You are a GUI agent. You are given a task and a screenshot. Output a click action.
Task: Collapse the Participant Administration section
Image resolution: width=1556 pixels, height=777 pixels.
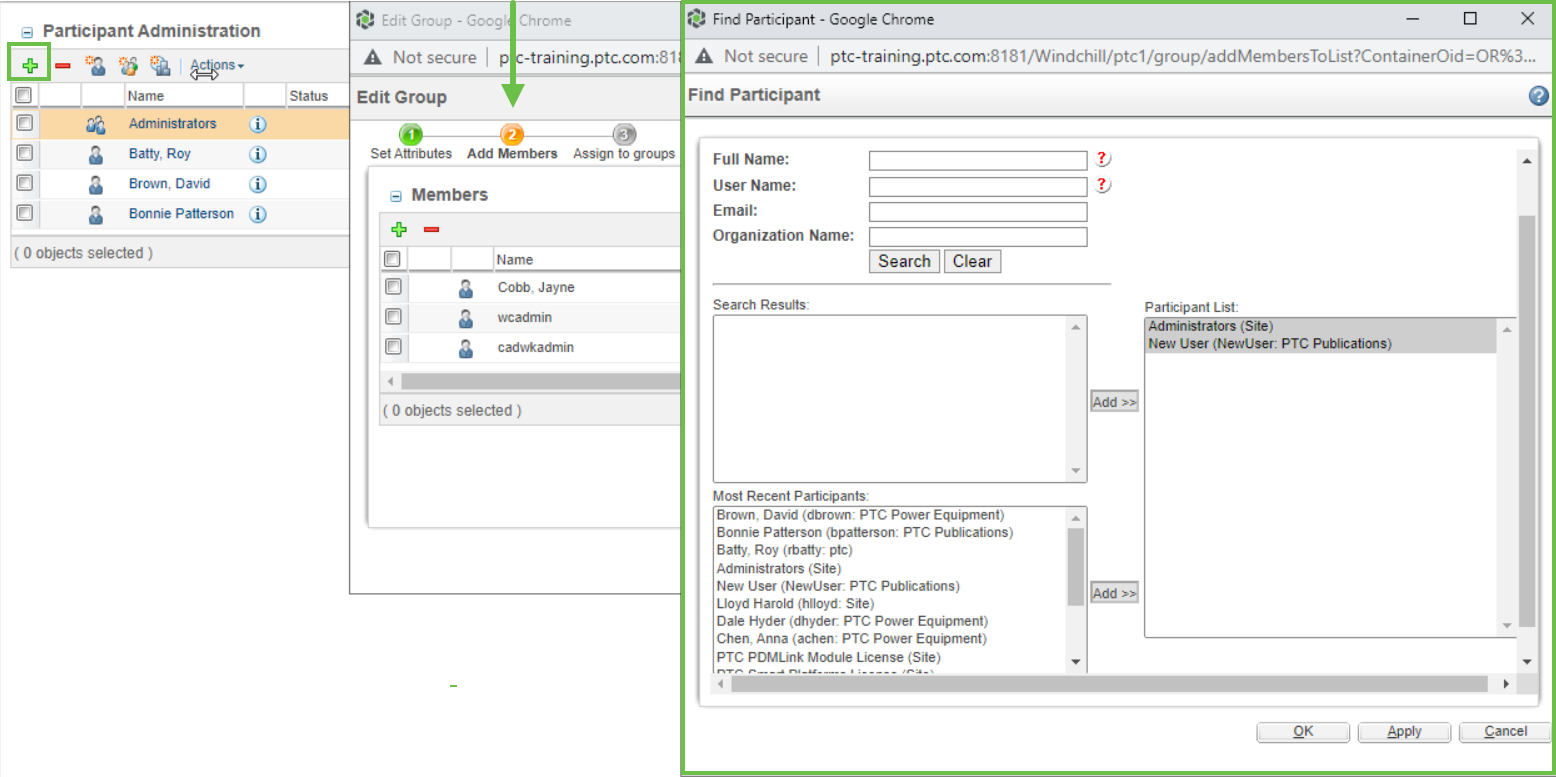point(27,33)
